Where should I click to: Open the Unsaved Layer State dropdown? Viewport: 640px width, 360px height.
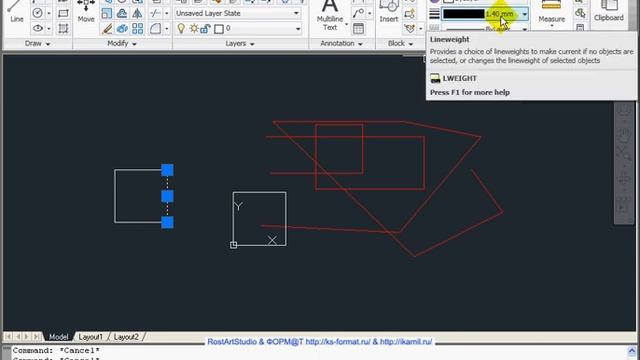(238, 13)
